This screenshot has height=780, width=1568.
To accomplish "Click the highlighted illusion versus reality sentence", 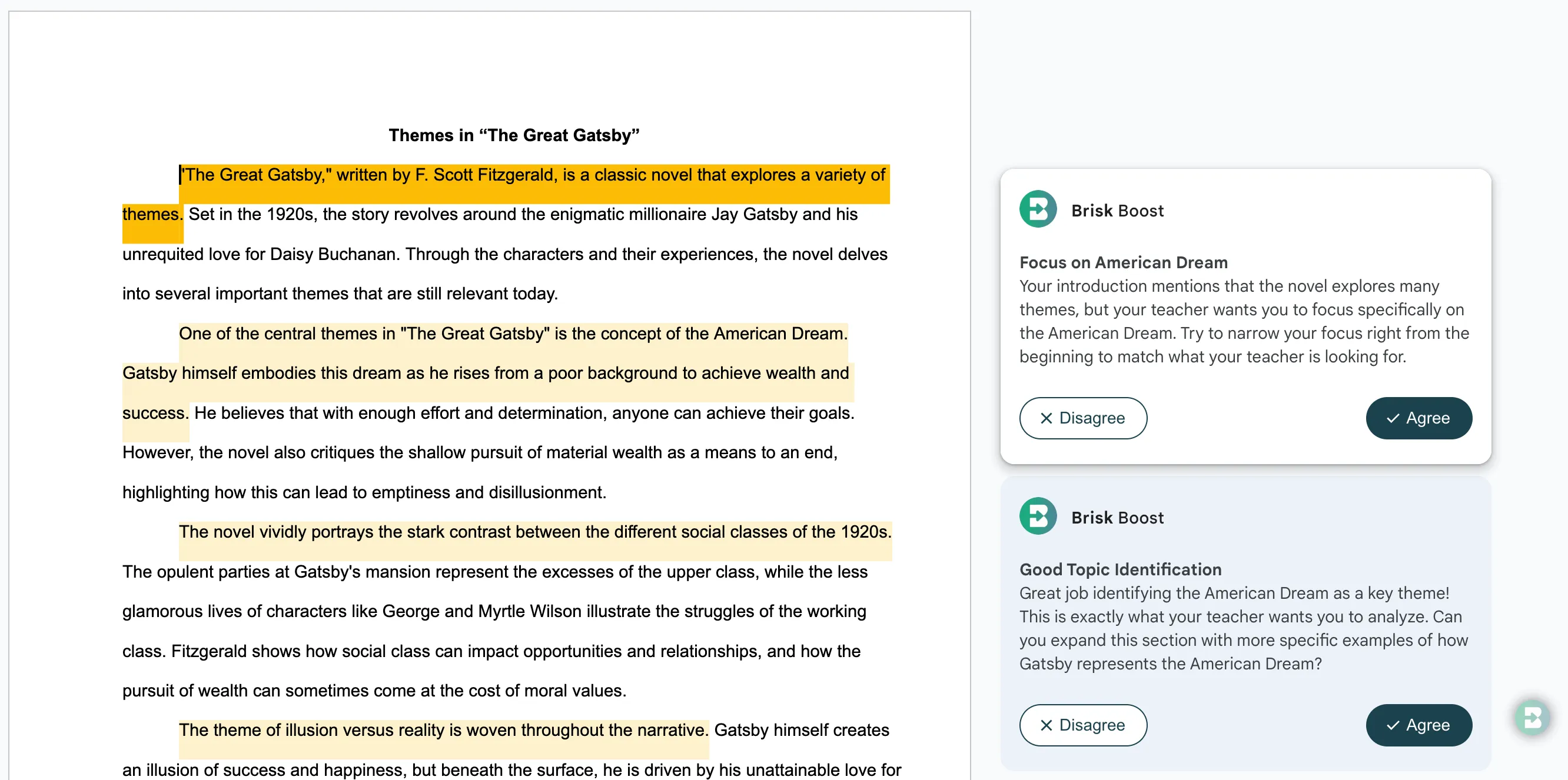I will point(443,730).
